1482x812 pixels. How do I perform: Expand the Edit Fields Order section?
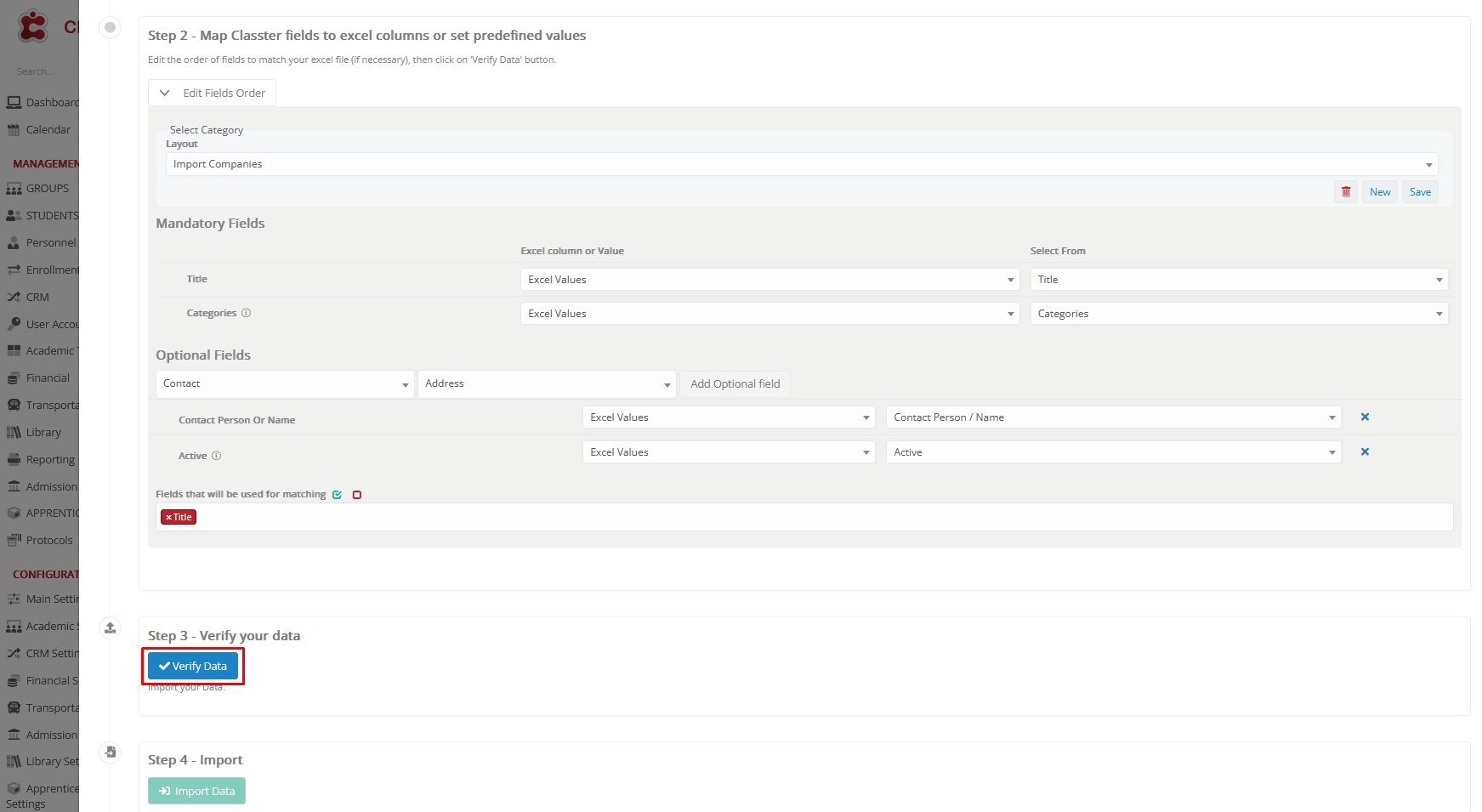point(213,94)
